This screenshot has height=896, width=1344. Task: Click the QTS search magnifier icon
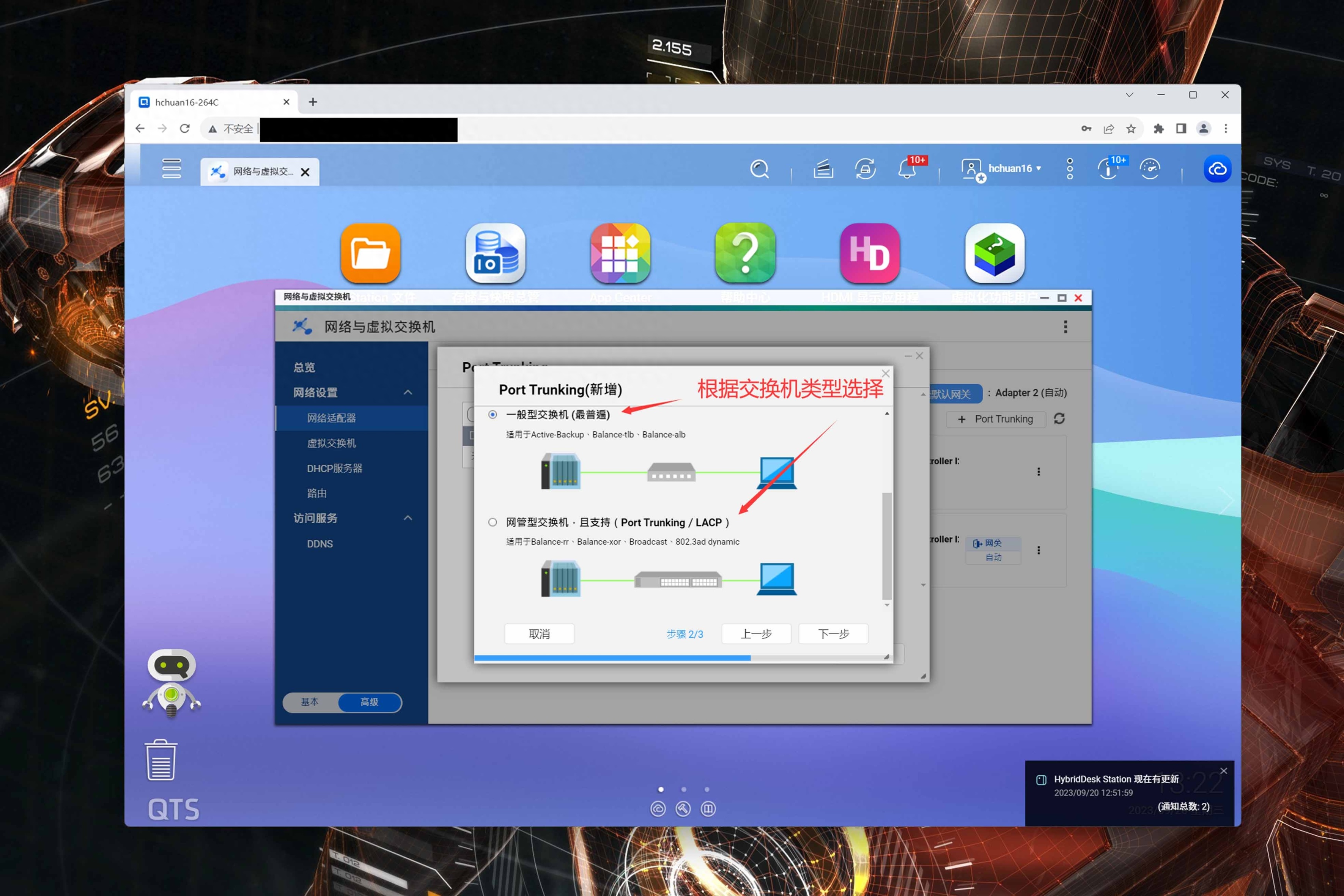pyautogui.click(x=759, y=169)
